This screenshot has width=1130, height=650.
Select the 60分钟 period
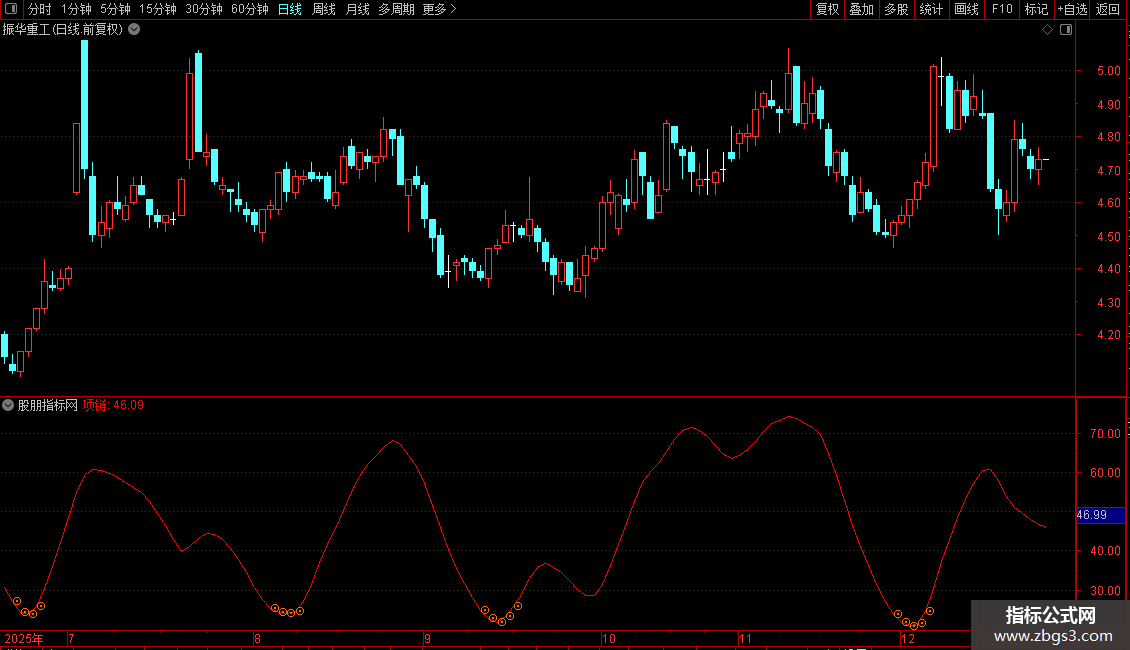[x=249, y=9]
